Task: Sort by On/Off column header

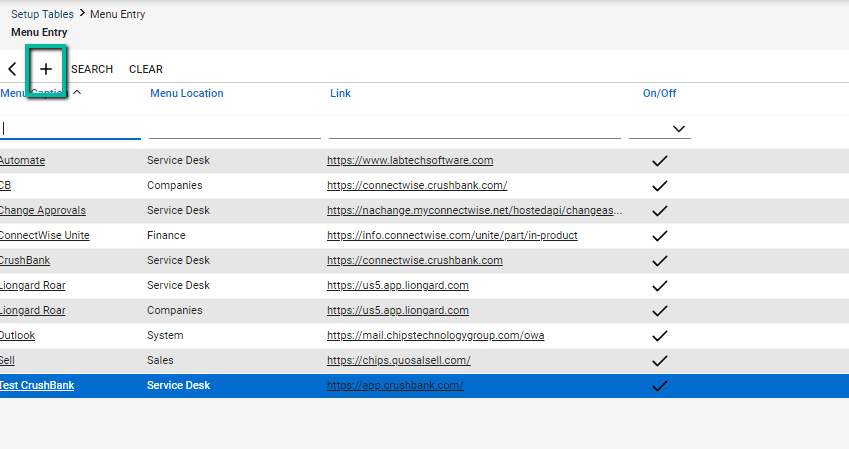Action: pyautogui.click(x=659, y=93)
